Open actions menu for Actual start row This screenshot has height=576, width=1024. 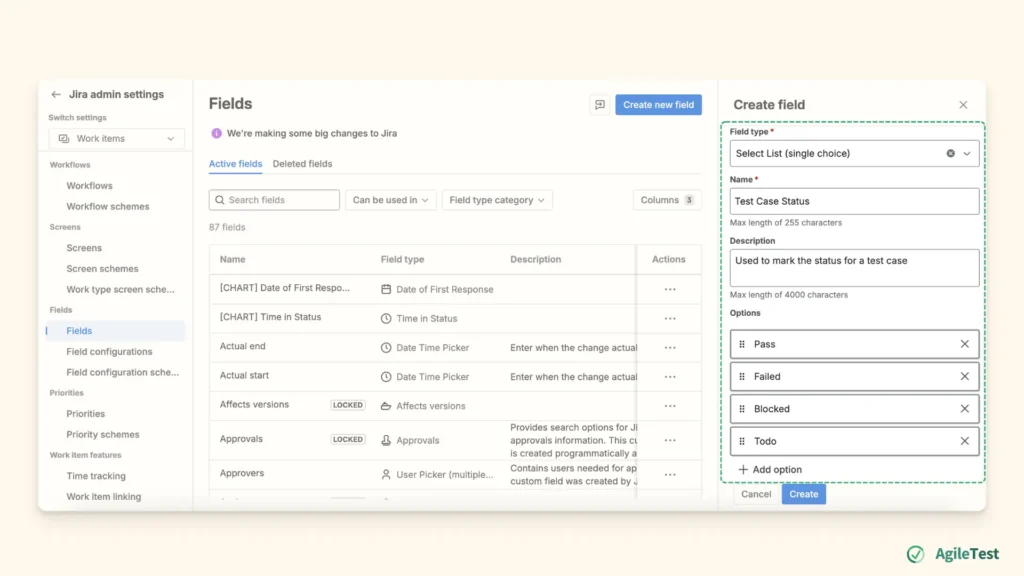670,377
